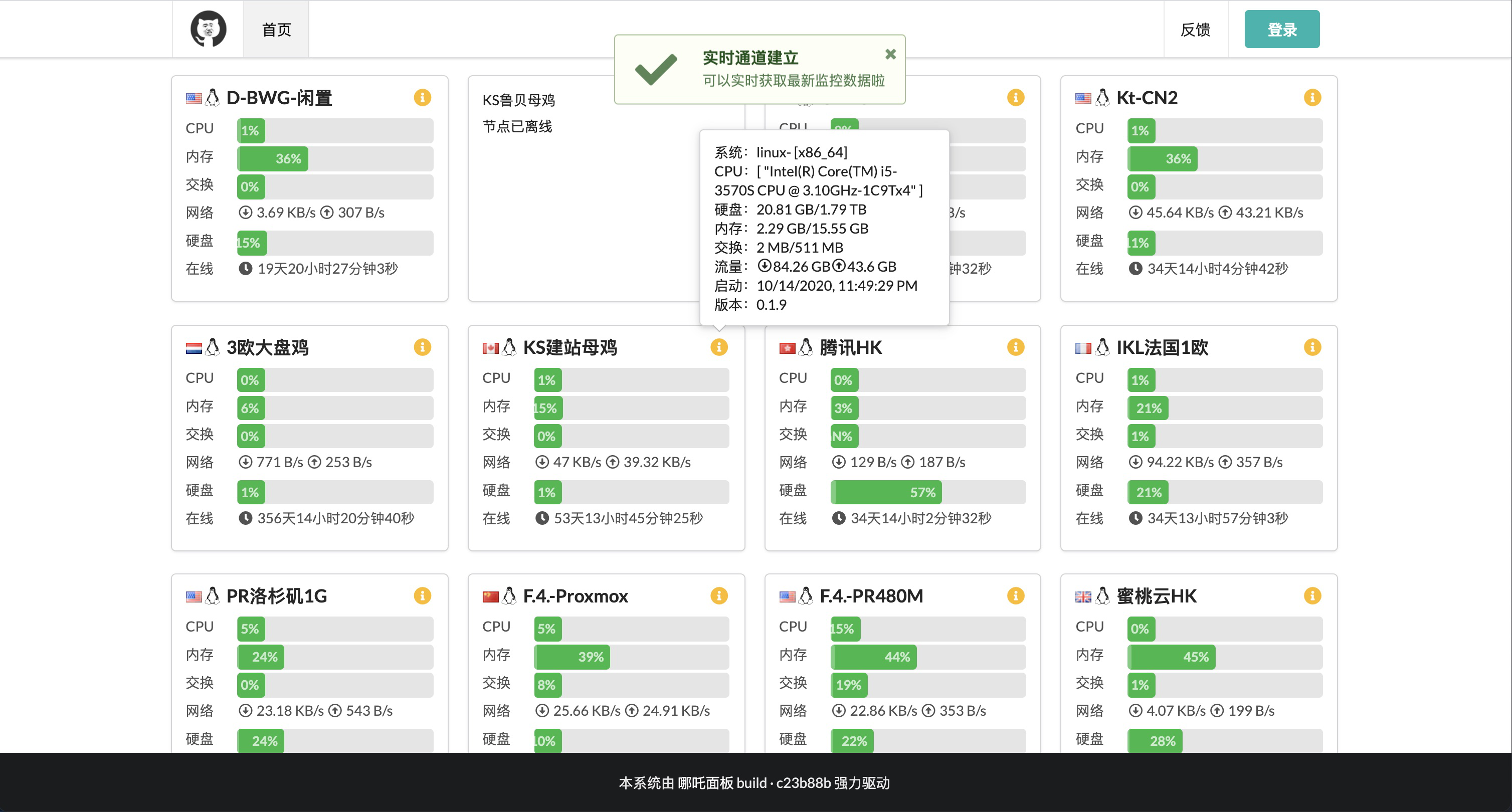Click the info icon on IKL法国1欧 card
Image resolution: width=1512 pixels, height=812 pixels.
pyautogui.click(x=1313, y=347)
